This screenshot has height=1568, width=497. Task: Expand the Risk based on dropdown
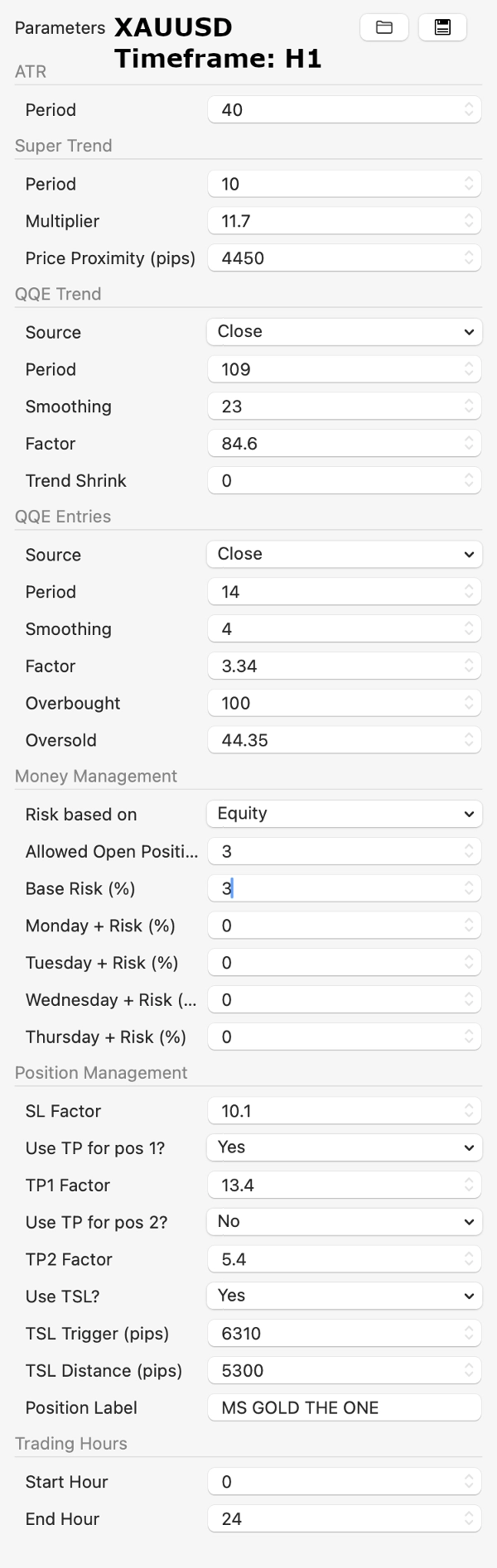point(344,814)
